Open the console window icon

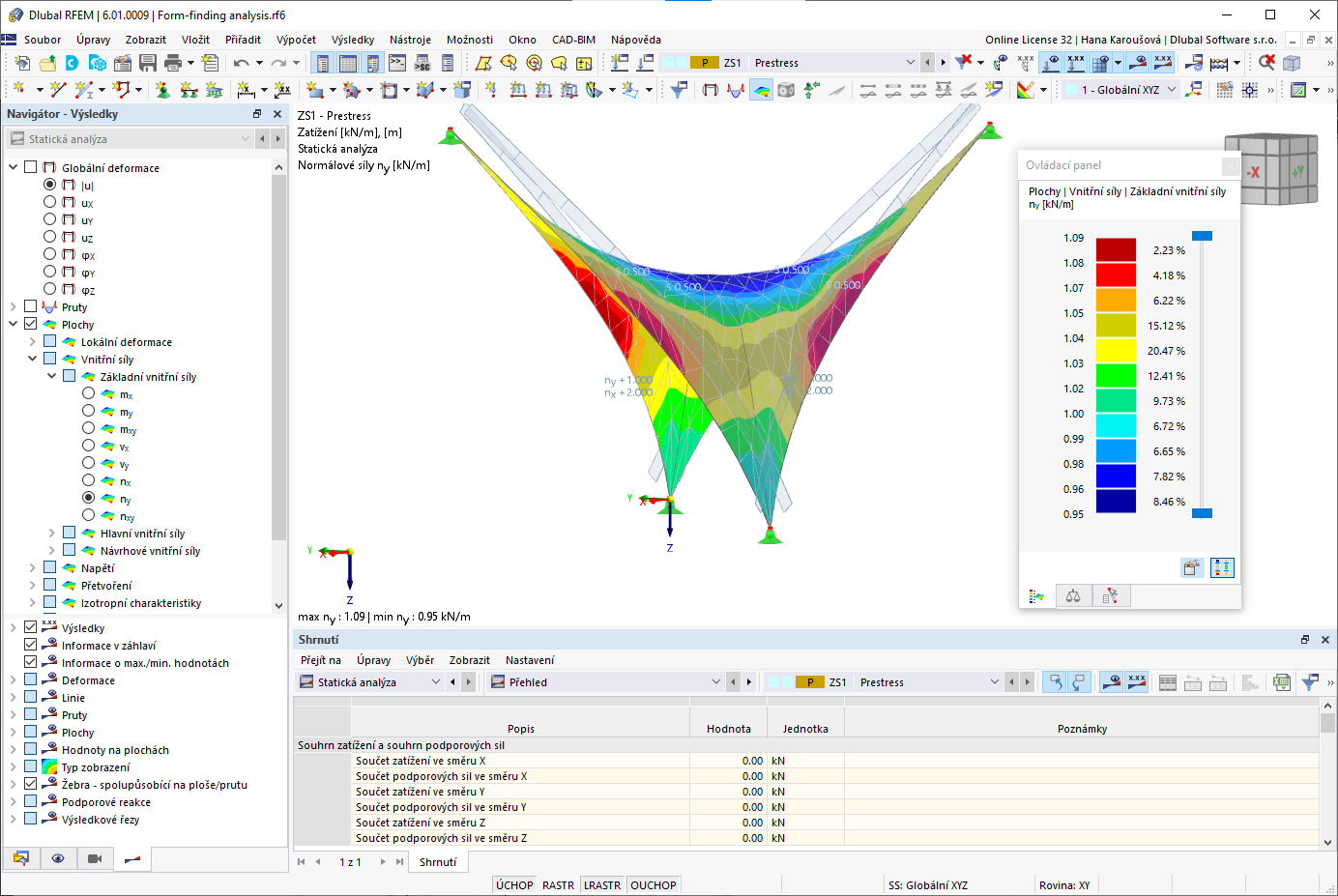397,63
